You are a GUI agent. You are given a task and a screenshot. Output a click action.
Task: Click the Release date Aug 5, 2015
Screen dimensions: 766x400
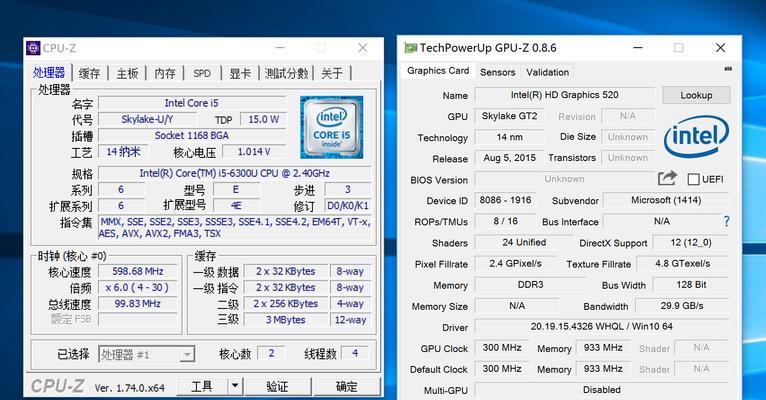(x=510, y=158)
